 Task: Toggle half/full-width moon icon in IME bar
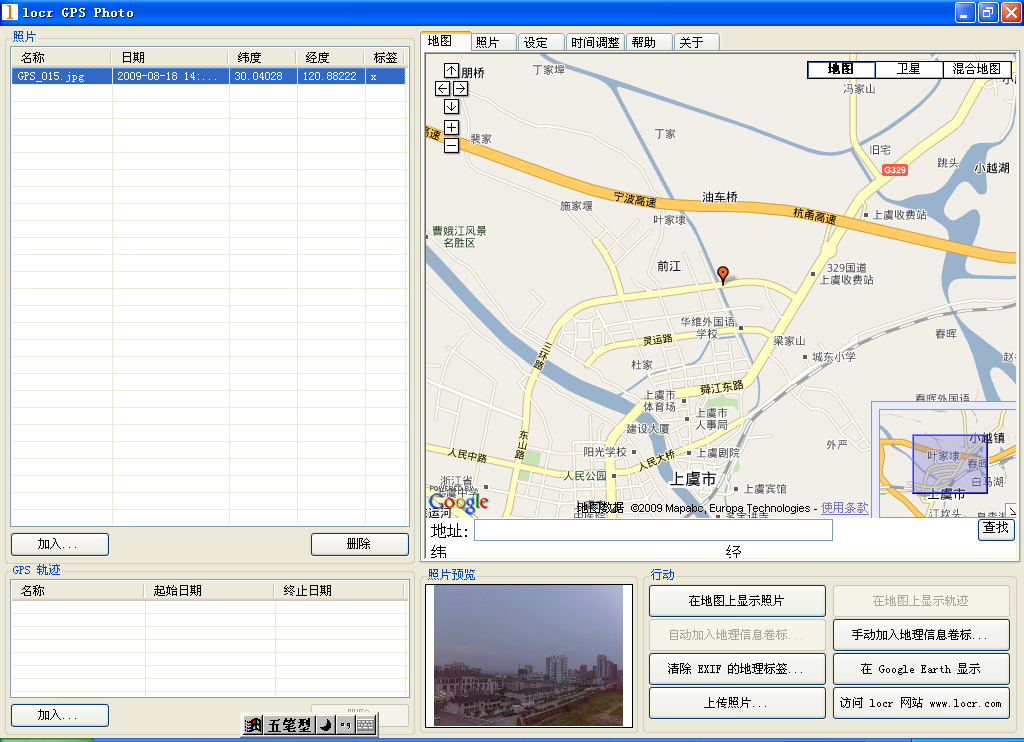click(x=325, y=724)
